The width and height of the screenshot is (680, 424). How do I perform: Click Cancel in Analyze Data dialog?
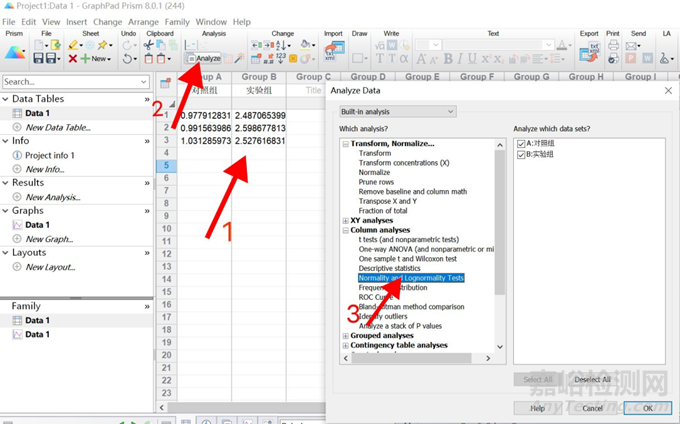click(x=592, y=408)
